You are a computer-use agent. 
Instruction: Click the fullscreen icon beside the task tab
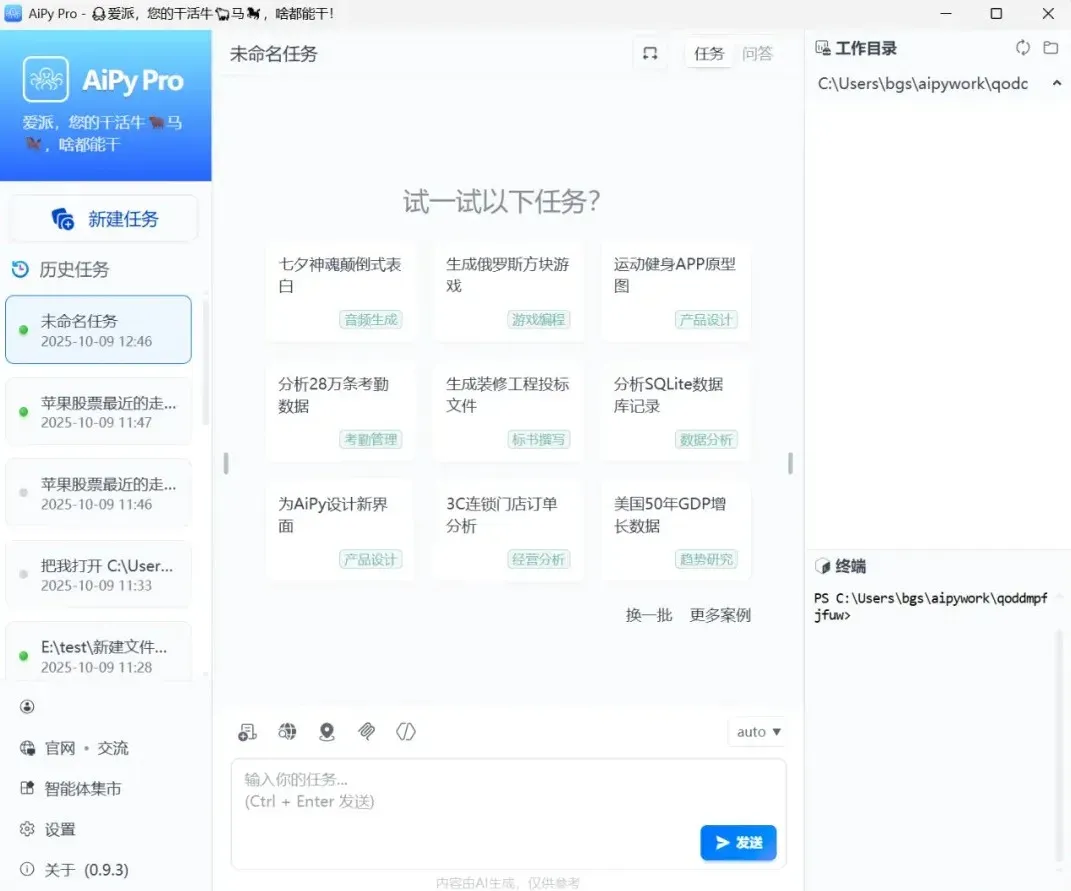point(650,53)
